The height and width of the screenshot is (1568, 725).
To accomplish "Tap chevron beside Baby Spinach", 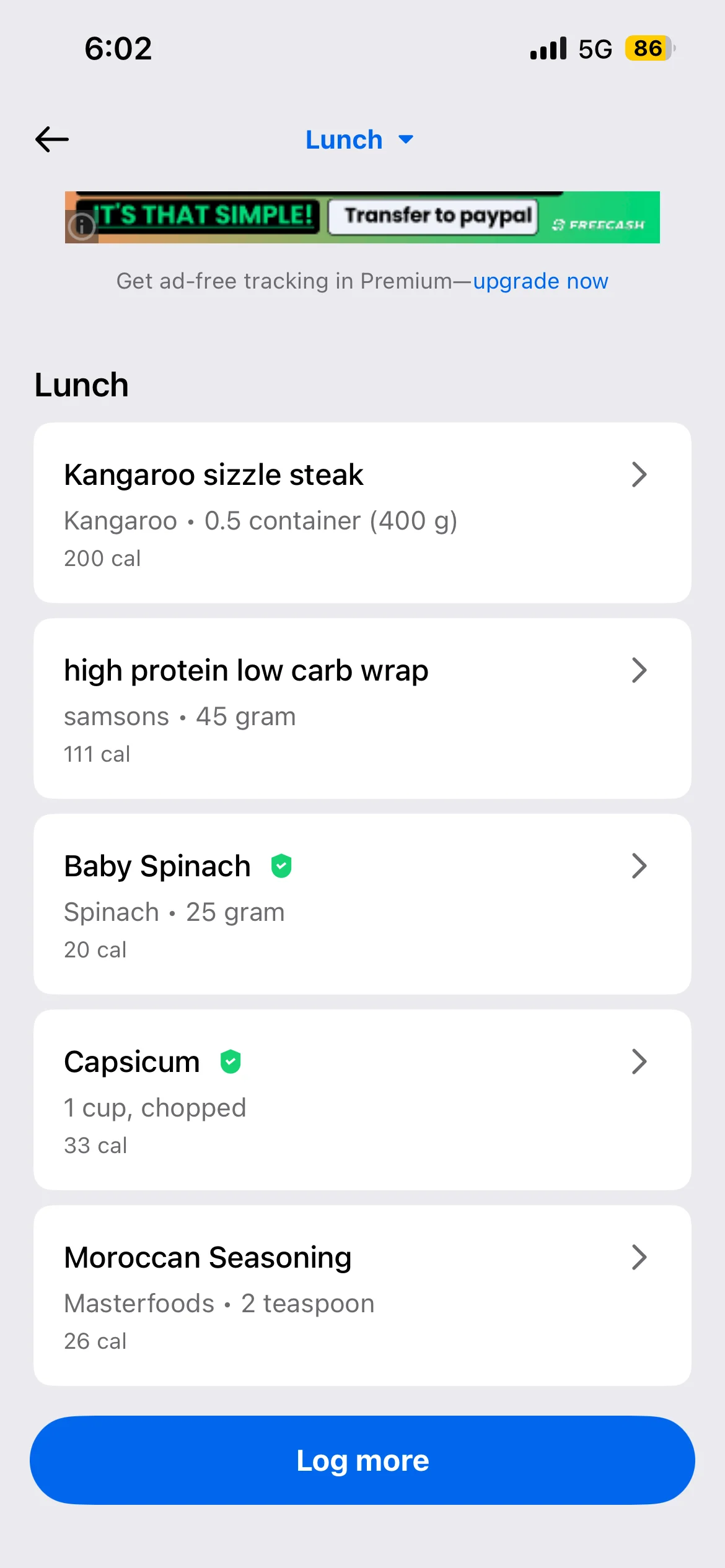I will [x=639, y=866].
